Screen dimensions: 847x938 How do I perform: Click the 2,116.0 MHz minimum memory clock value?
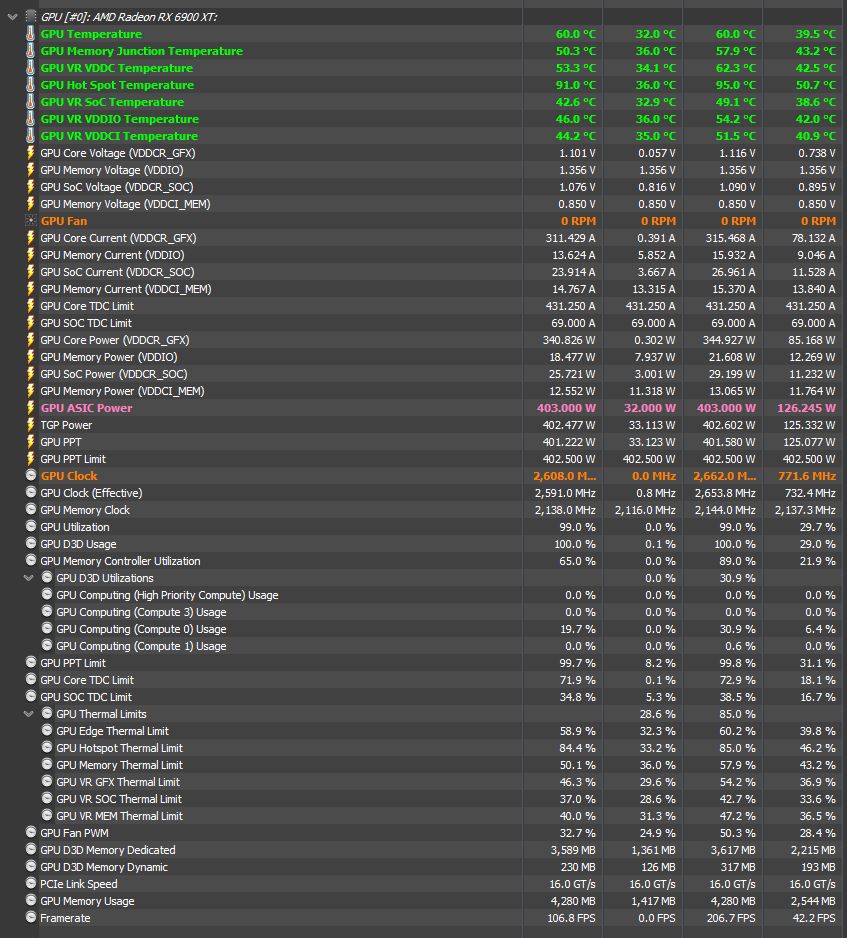(645, 510)
